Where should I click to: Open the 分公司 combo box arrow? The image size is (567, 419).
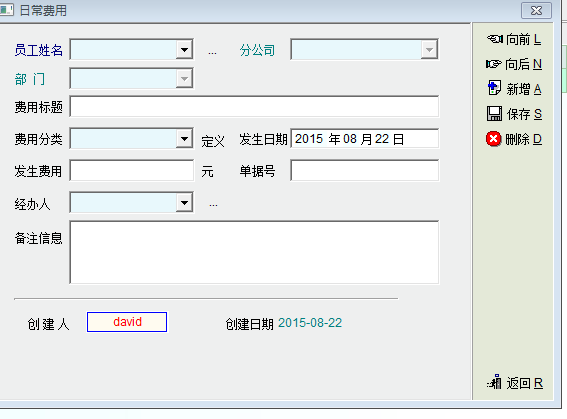pyautogui.click(x=429, y=50)
